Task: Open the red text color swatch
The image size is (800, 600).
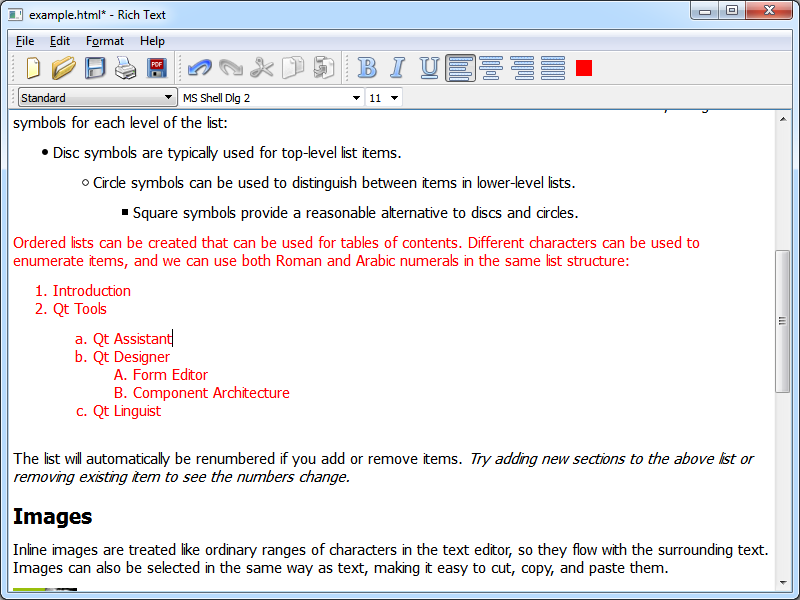Action: pos(584,68)
